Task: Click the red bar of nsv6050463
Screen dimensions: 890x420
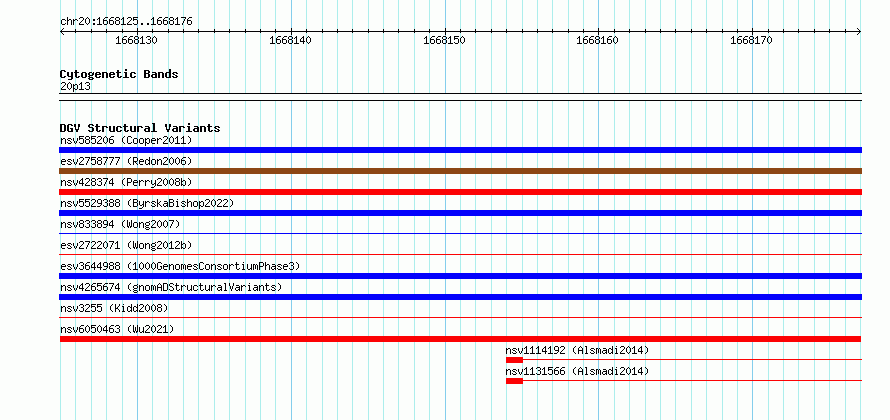Action: (x=460, y=339)
